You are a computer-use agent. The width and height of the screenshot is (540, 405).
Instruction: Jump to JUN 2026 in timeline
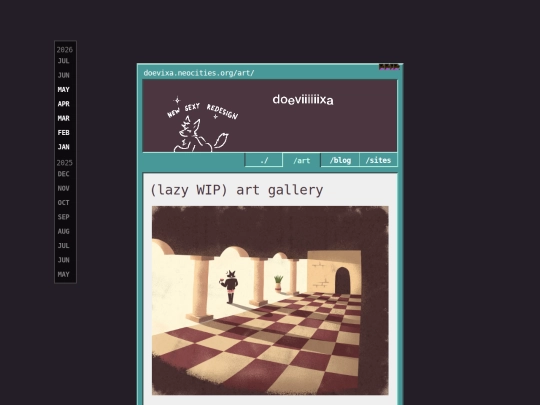click(x=64, y=75)
